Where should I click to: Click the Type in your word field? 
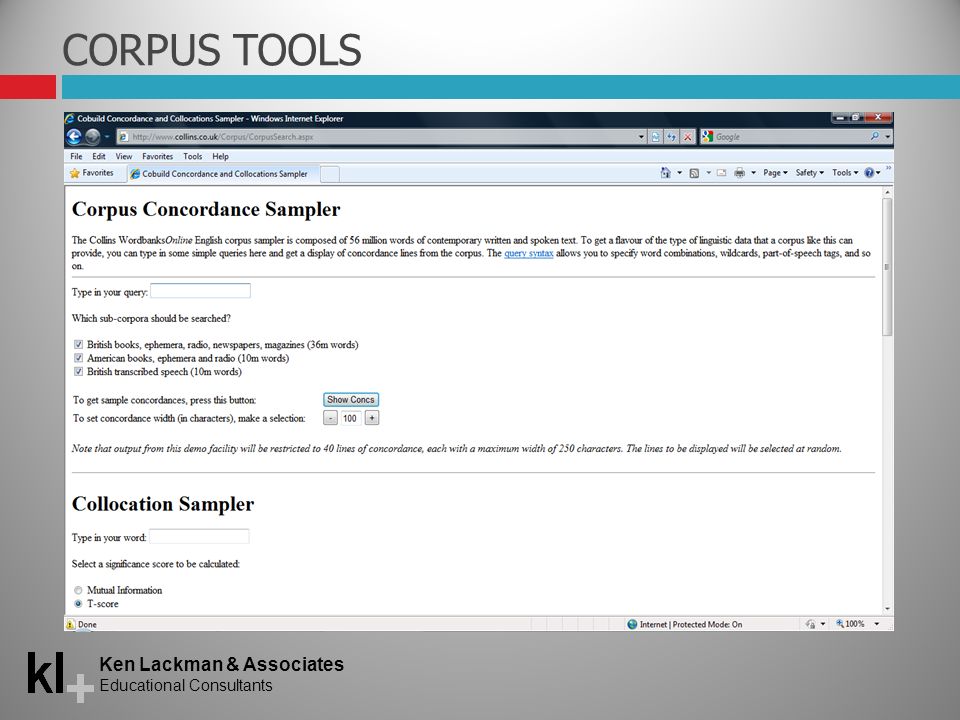(x=199, y=536)
